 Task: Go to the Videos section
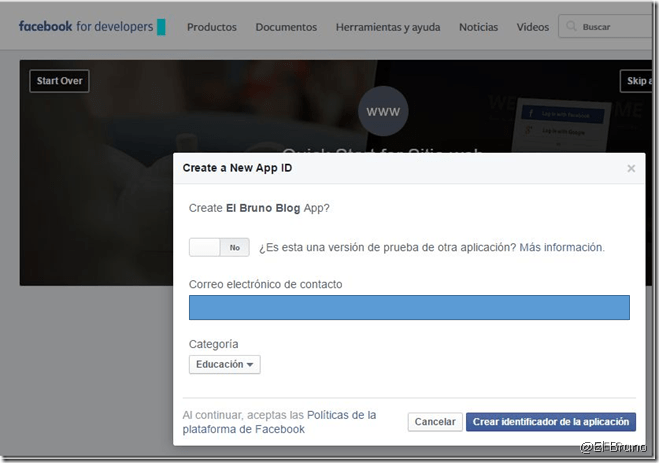532,27
